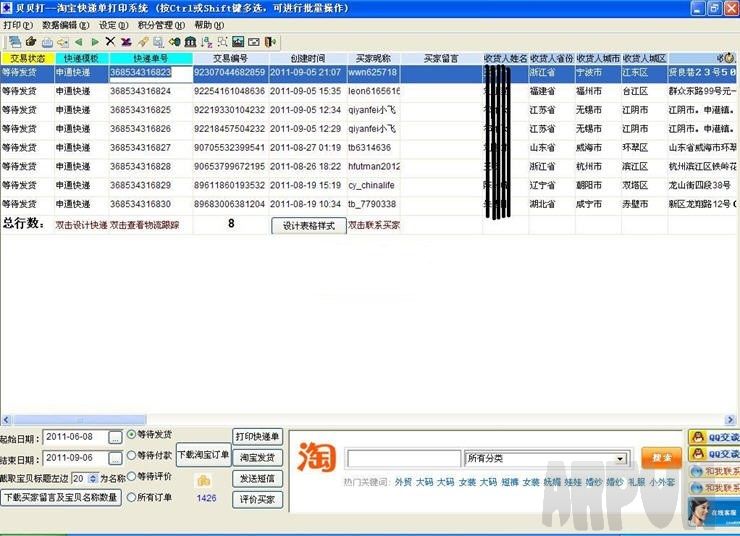This screenshot has height=536, width=740.
Task: Open the 积分管理(M) menu
Action: click(161, 25)
